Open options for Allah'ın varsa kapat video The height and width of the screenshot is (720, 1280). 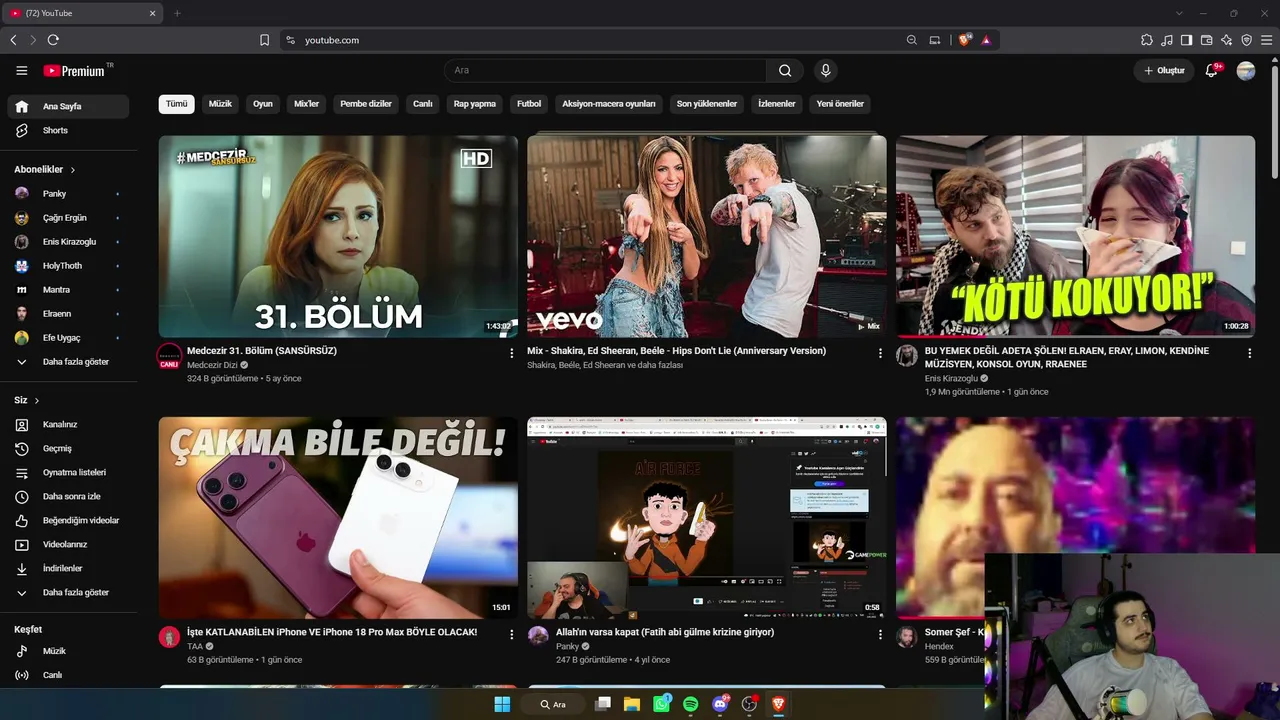[880, 634]
